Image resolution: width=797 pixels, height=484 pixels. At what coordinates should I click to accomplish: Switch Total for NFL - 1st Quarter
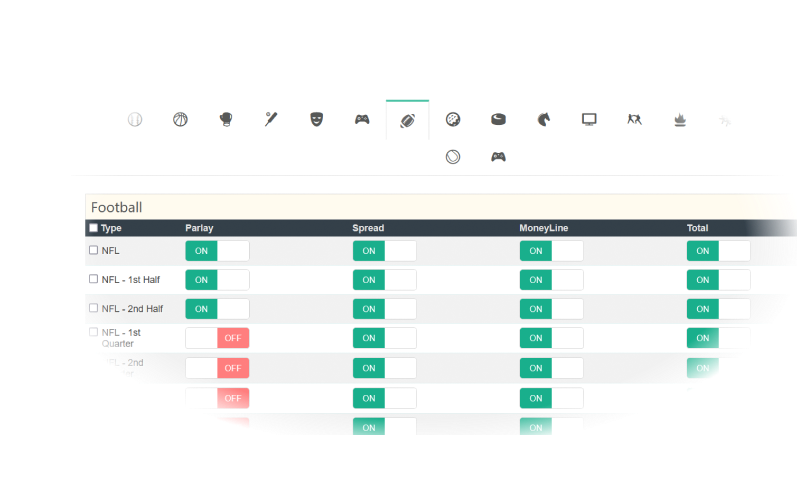719,338
